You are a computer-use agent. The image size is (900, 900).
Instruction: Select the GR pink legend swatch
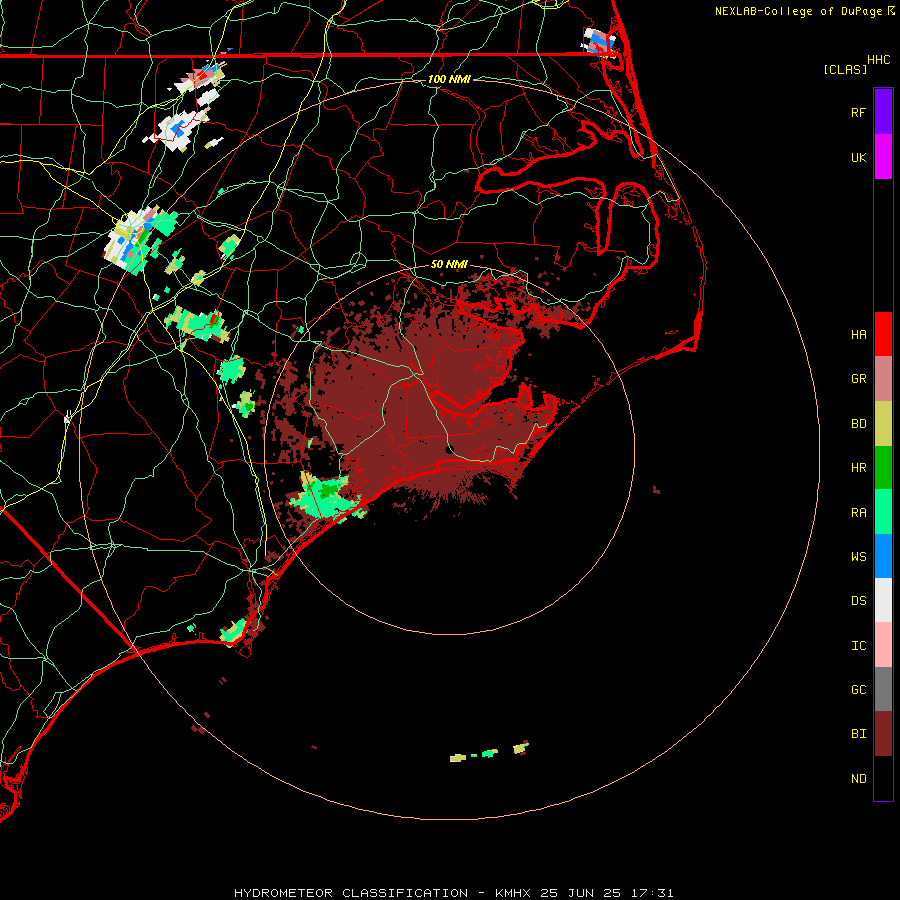tap(883, 379)
